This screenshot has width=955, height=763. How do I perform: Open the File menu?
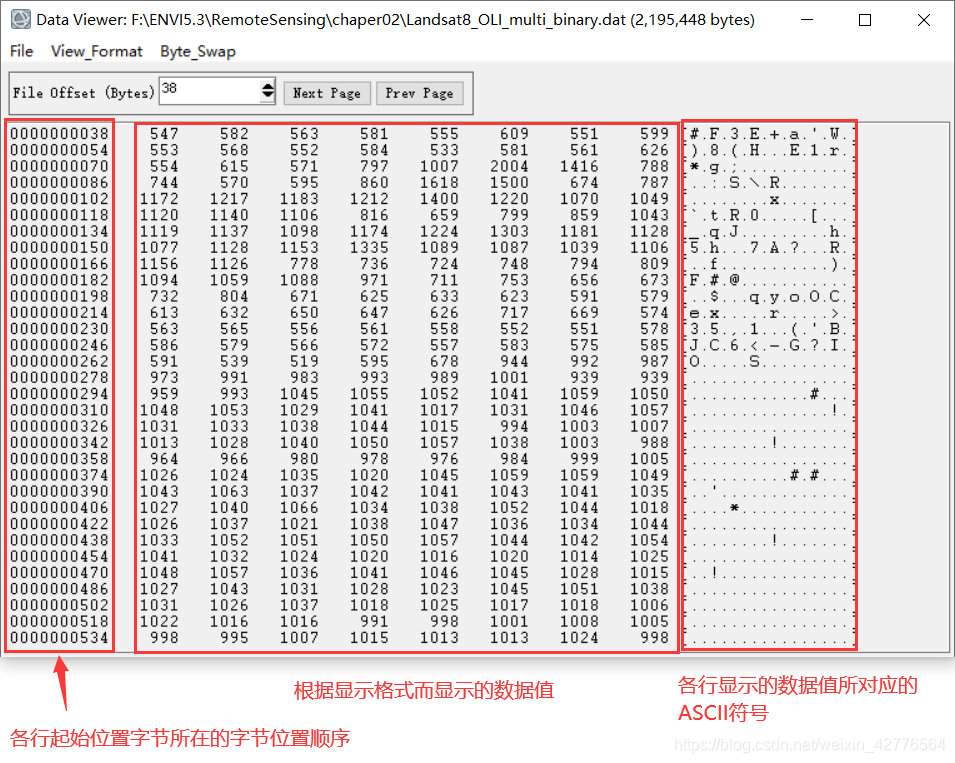pyautogui.click(x=21, y=51)
